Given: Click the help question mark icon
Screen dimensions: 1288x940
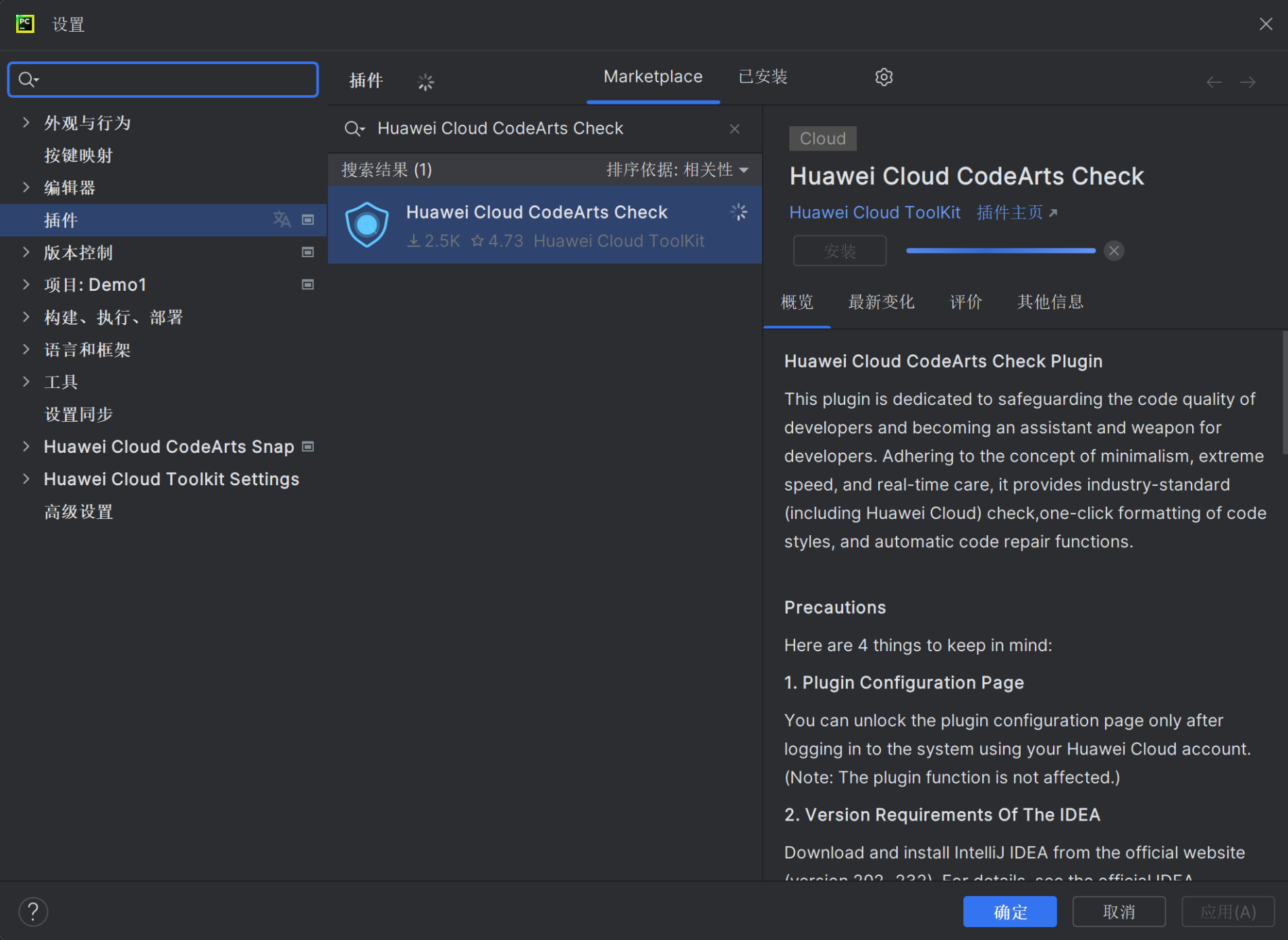Looking at the screenshot, I should (33, 912).
